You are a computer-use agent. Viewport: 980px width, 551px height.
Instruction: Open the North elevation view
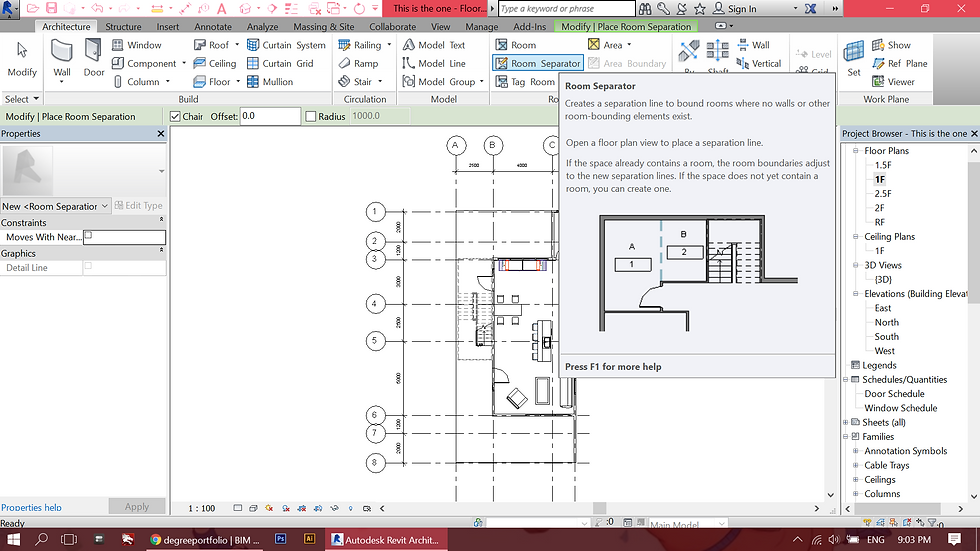(x=886, y=322)
